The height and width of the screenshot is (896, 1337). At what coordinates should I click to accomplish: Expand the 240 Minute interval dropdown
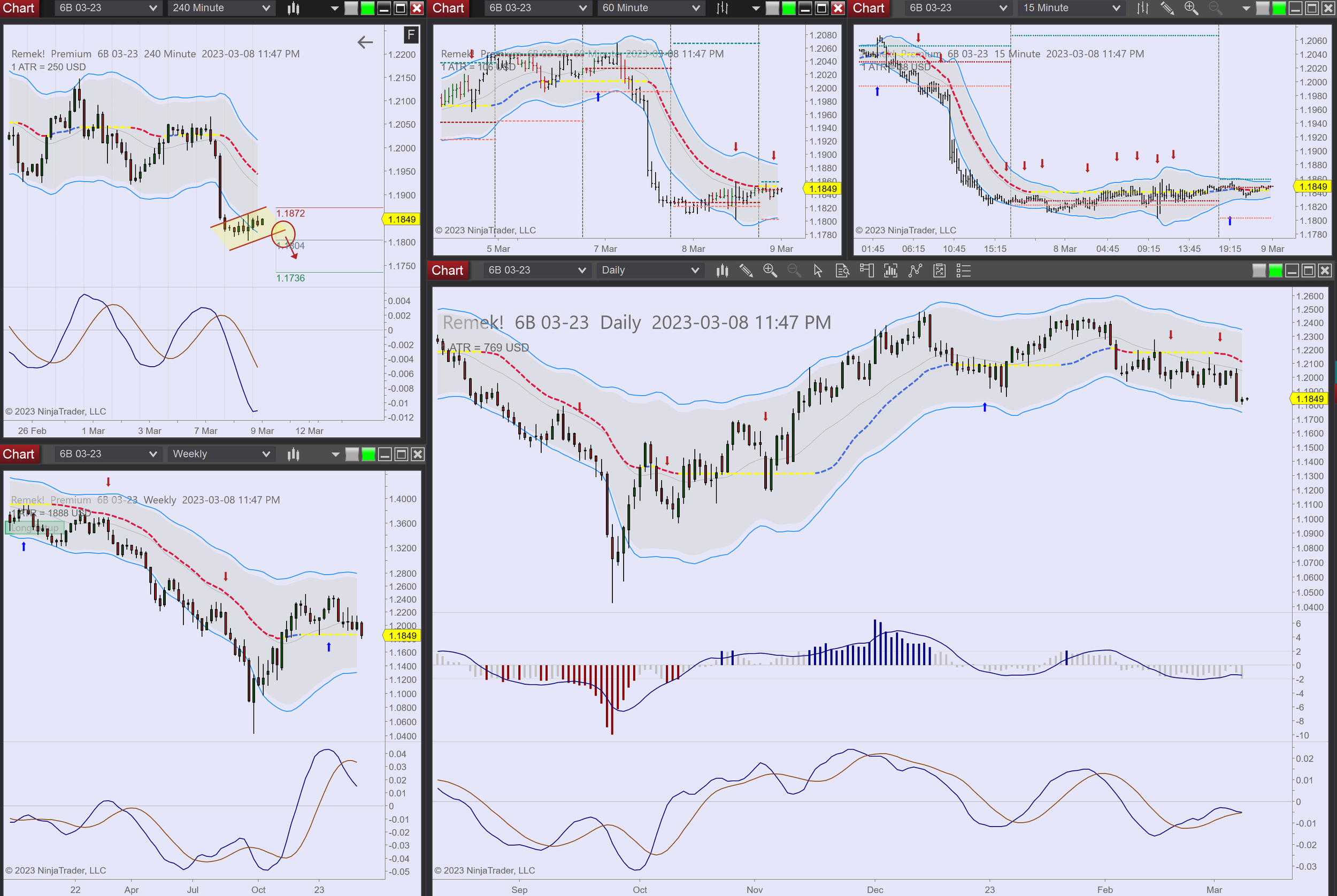[221, 8]
